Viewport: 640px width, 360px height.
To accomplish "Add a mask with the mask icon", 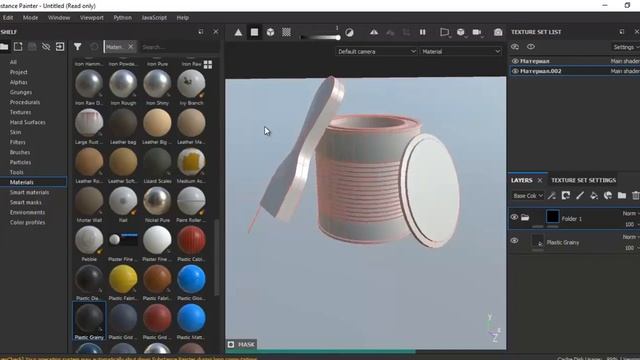I will (x=566, y=196).
